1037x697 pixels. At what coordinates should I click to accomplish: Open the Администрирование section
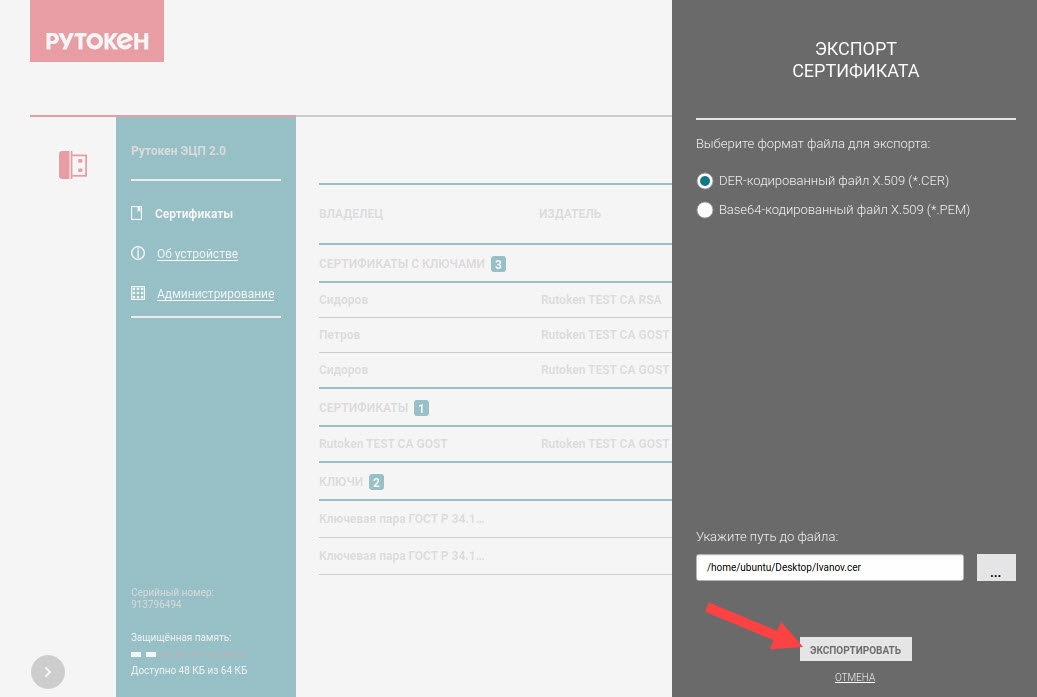click(x=215, y=294)
